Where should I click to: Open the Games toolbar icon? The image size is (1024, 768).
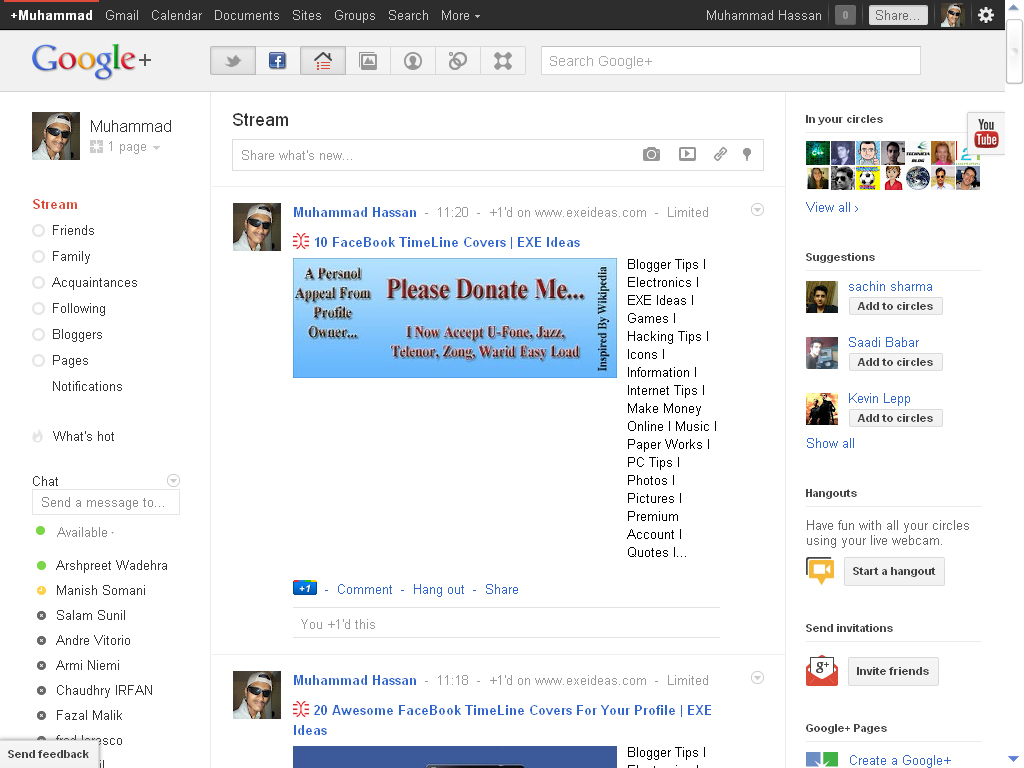503,61
